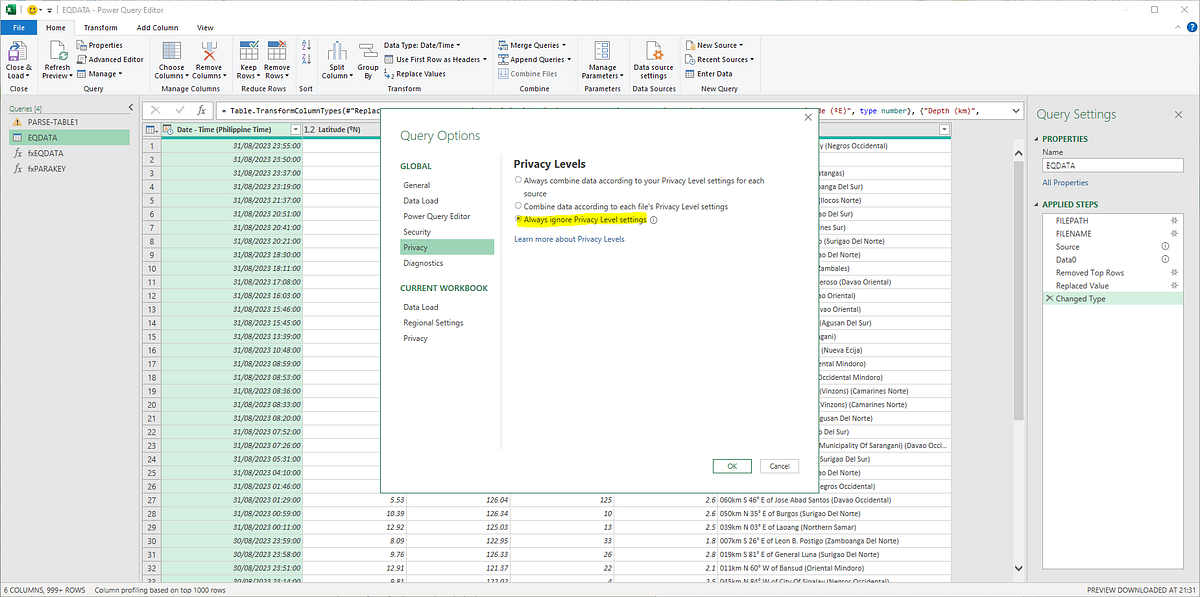Collapse the APPLIED STEPS section
The image size is (1200, 597).
click(x=1037, y=204)
